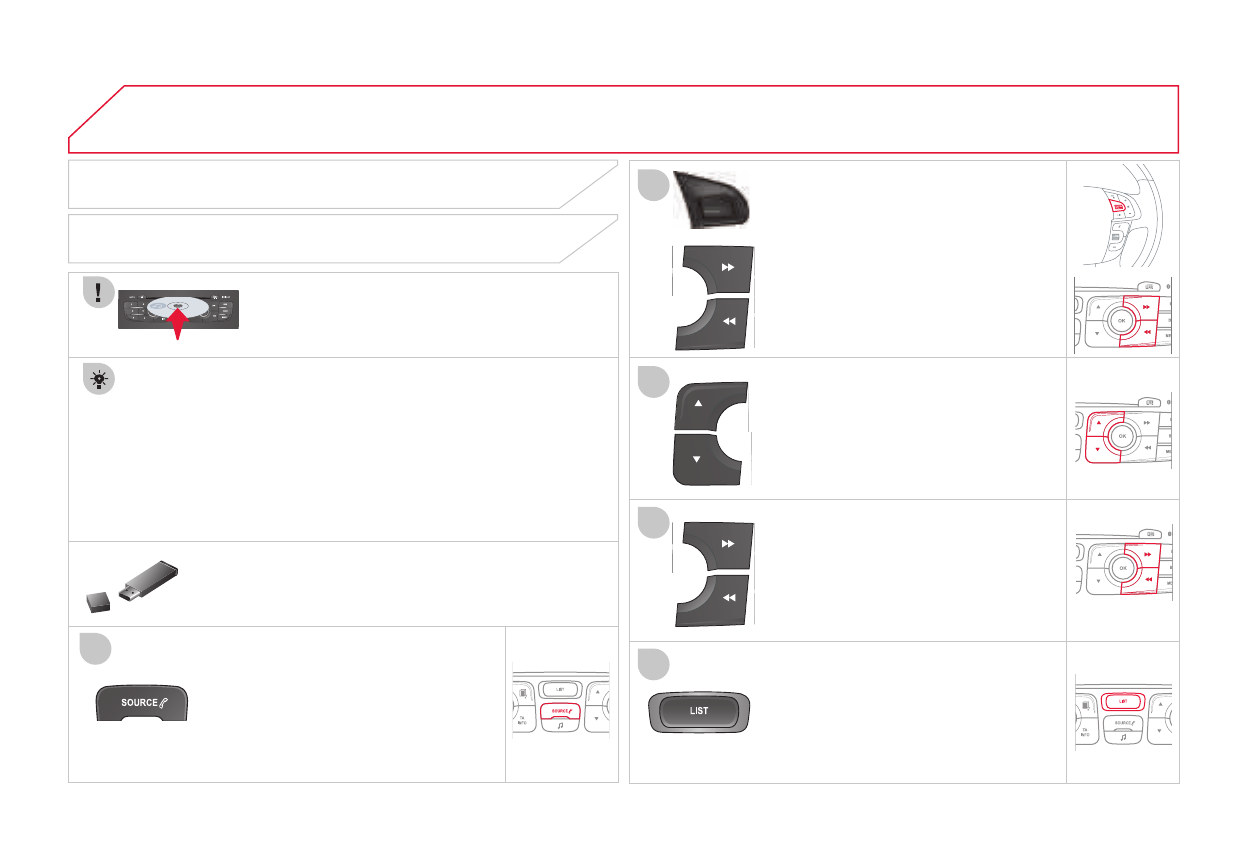1247x850 pixels.
Task: Click the red arrow under the CD player
Action: tap(177, 324)
